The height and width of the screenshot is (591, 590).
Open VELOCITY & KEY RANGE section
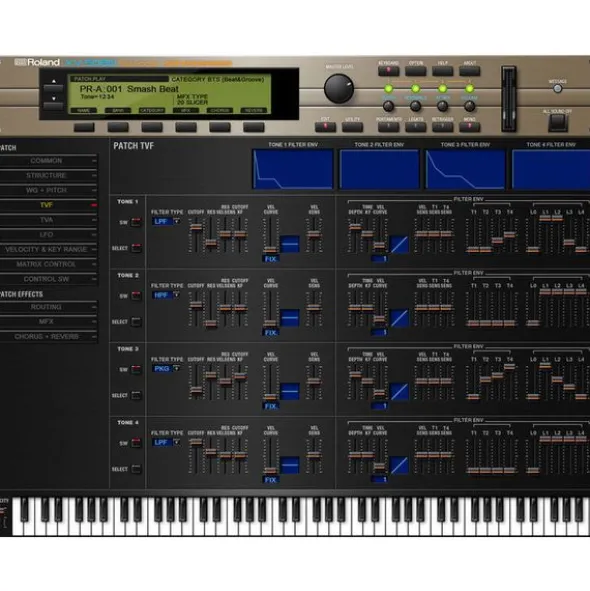pyautogui.click(x=47, y=250)
